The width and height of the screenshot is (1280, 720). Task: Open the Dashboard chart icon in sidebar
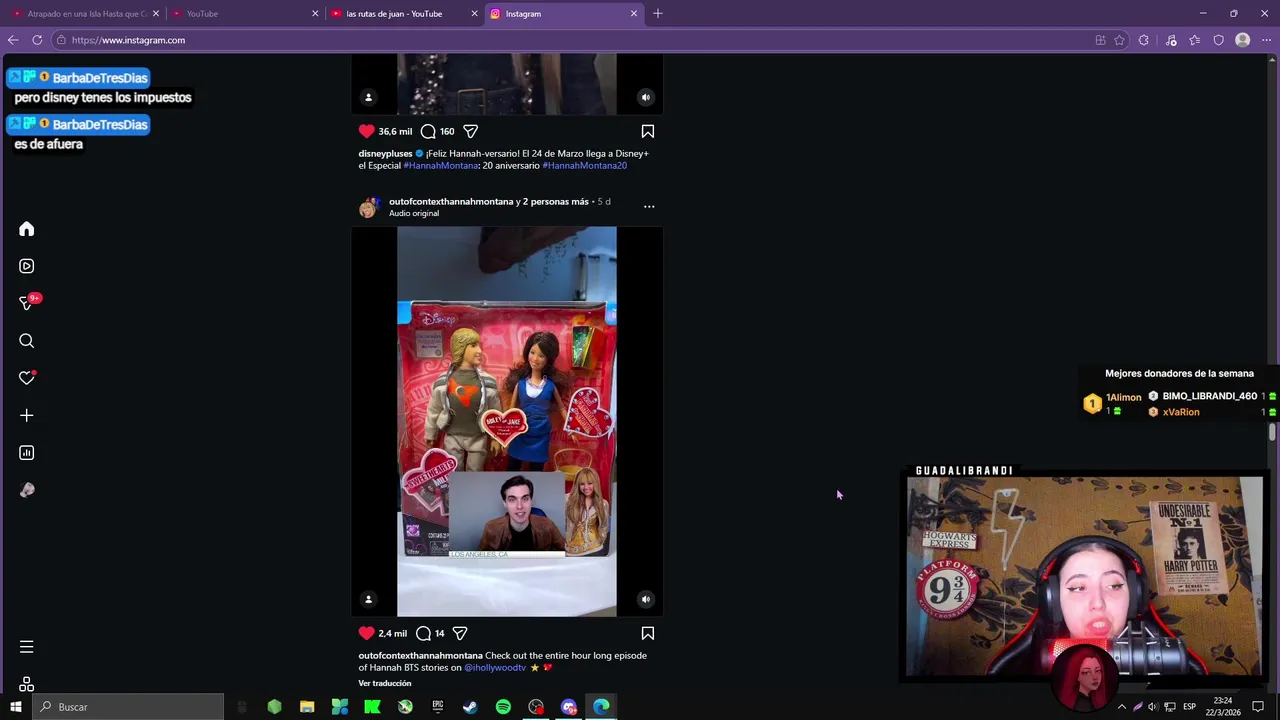pyautogui.click(x=27, y=453)
